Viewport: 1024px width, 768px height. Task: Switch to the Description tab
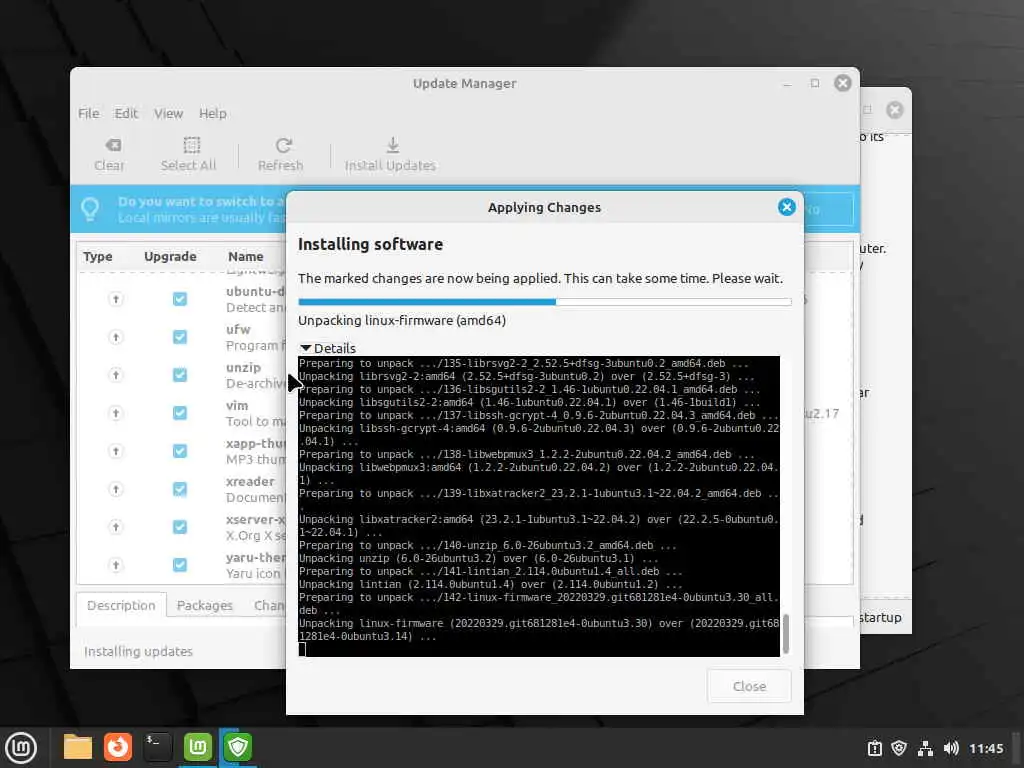pyautogui.click(x=121, y=605)
